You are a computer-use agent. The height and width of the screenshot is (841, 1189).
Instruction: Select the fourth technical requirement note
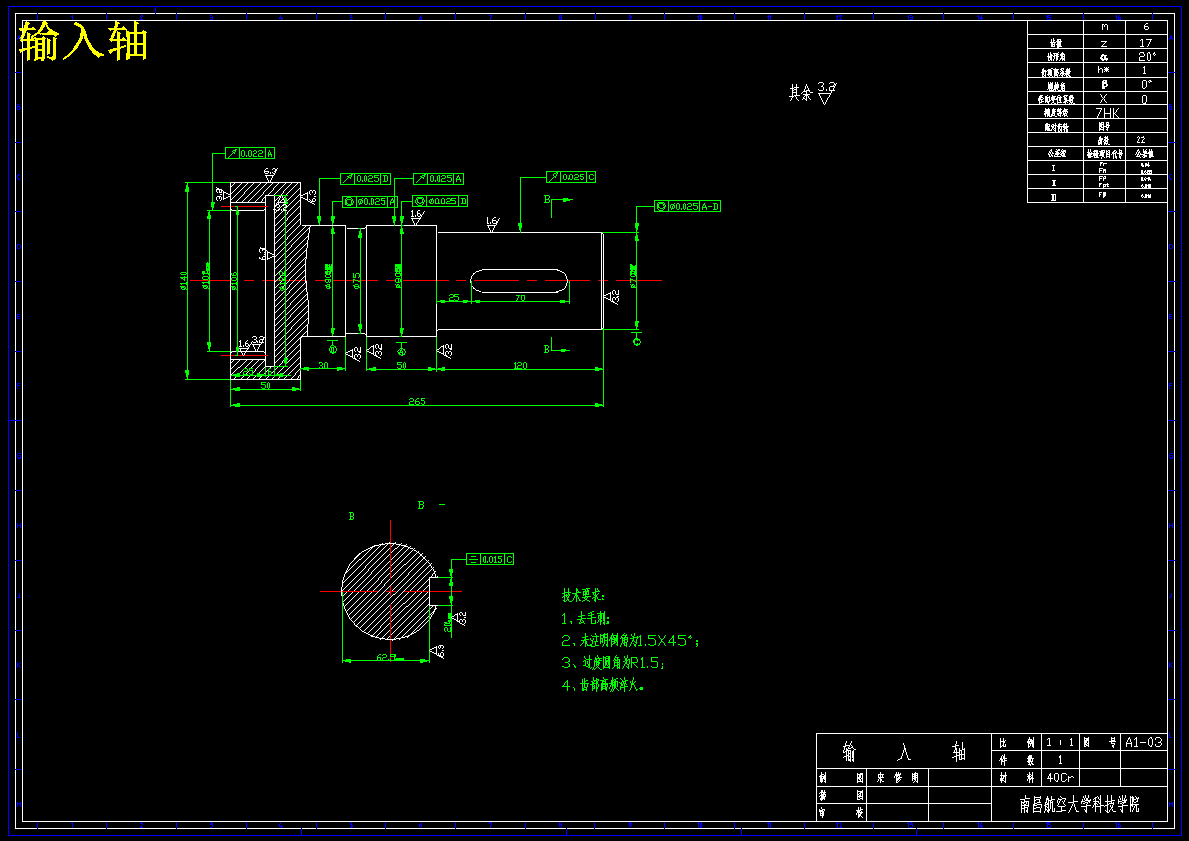pos(603,685)
